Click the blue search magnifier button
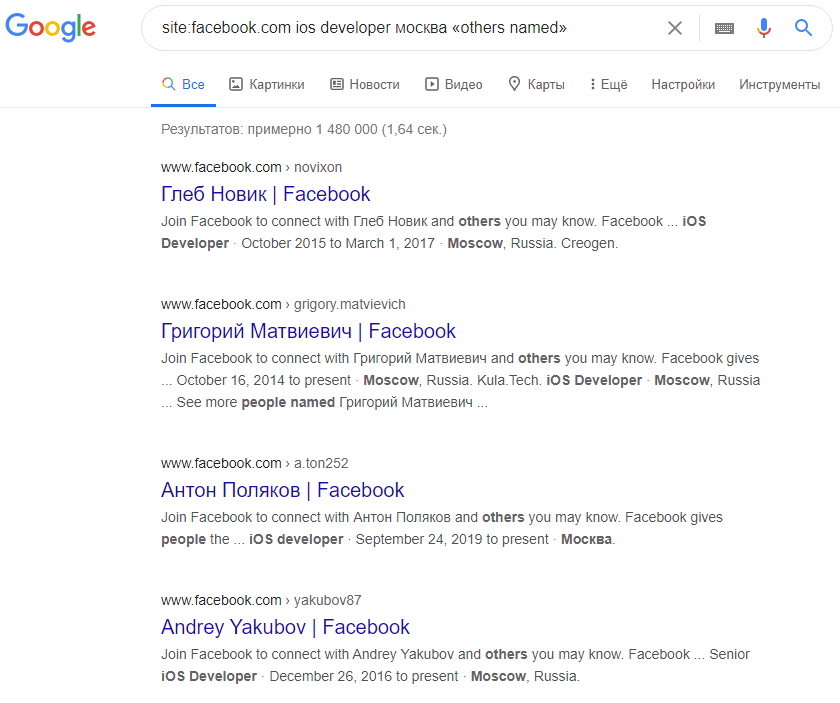The height and width of the screenshot is (703, 840). click(x=803, y=27)
